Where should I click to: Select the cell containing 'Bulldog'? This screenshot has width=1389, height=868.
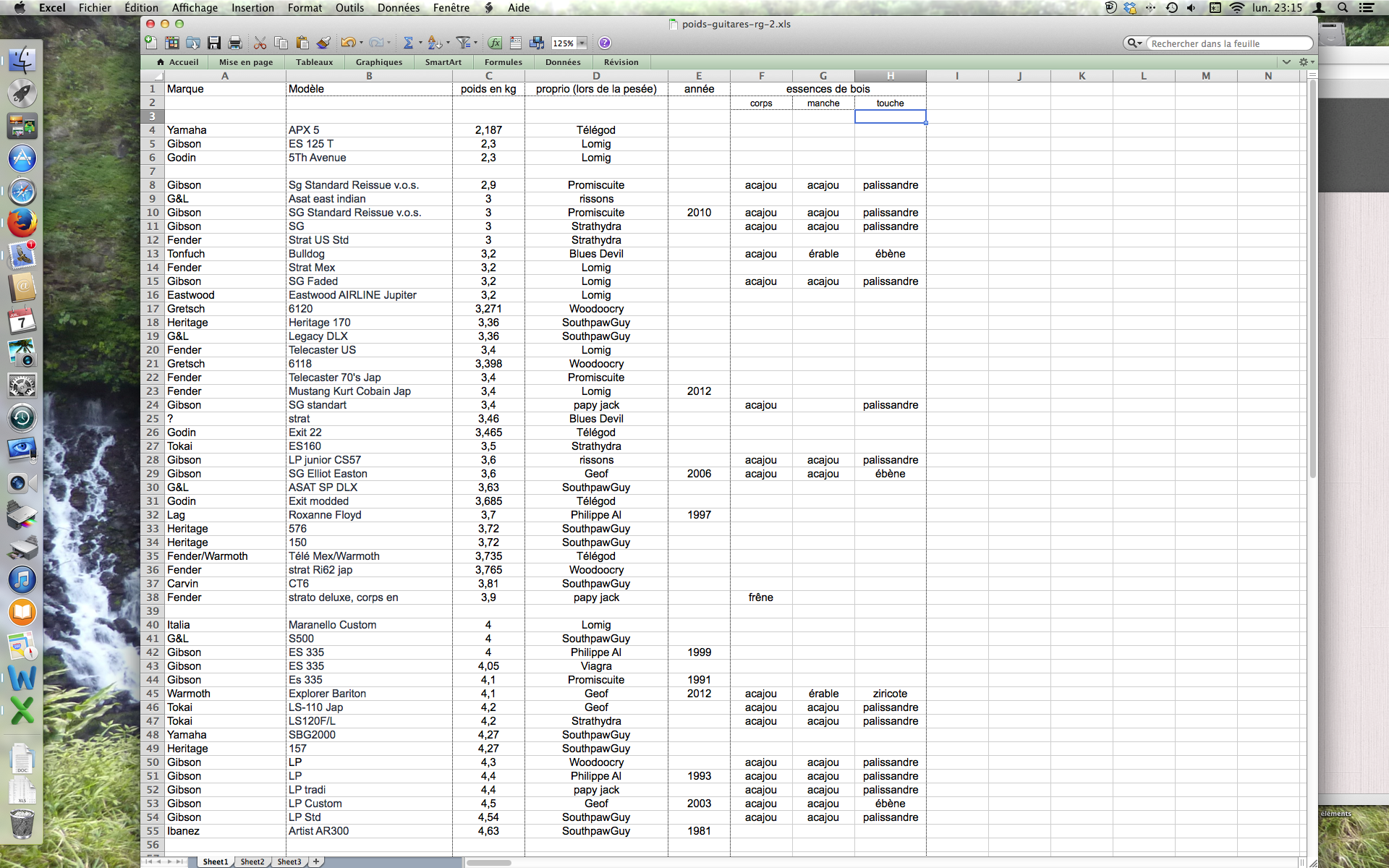coord(369,254)
